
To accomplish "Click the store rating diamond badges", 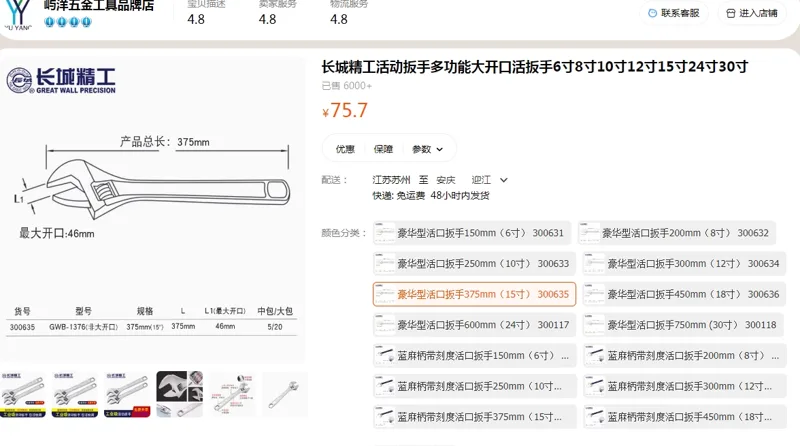I will 67,22.
